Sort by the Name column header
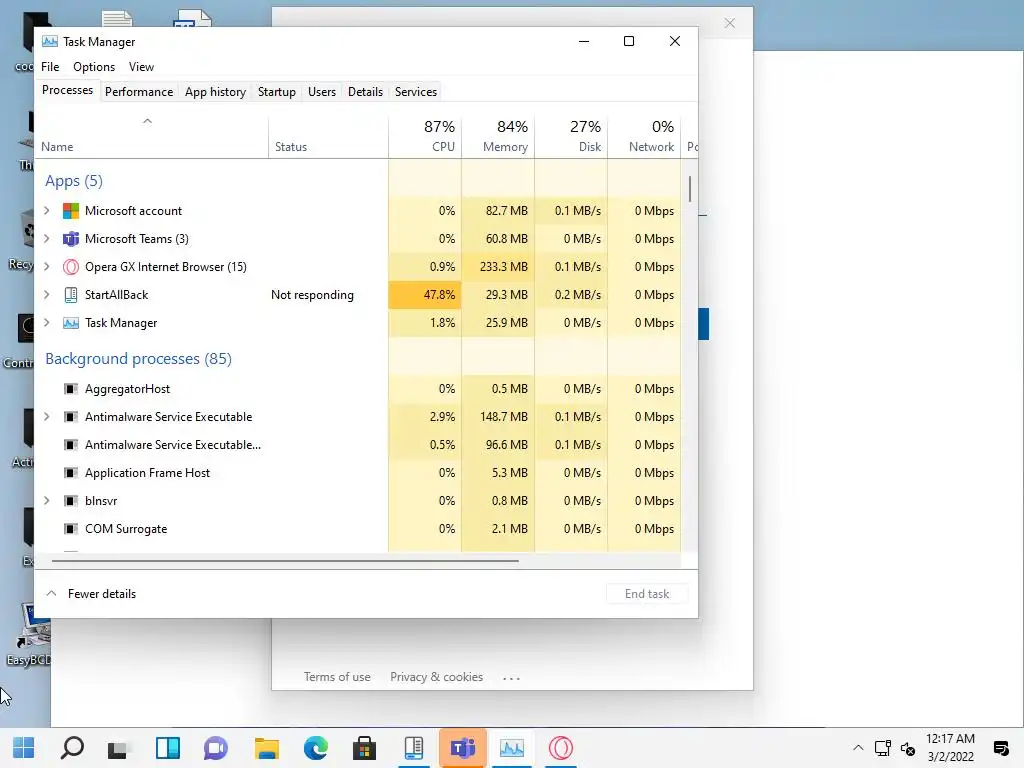Image resolution: width=1024 pixels, height=768 pixels. (151, 136)
